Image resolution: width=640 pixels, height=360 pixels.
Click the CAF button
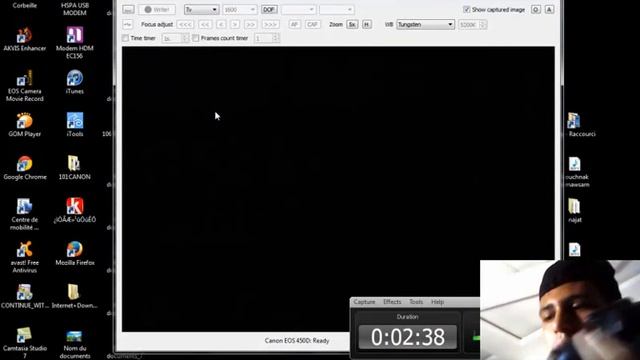[x=312, y=24]
